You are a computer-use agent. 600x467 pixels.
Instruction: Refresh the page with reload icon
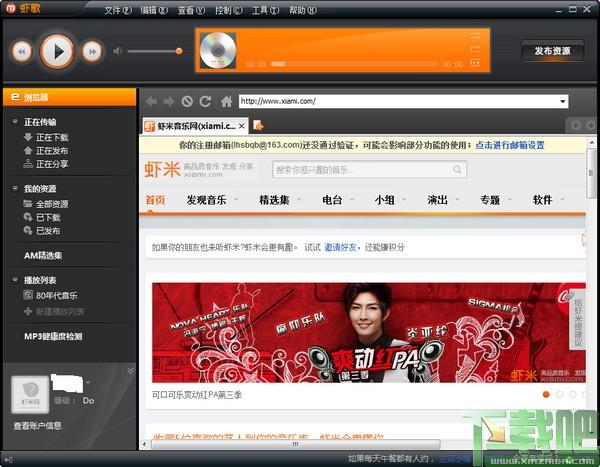[x=205, y=101]
